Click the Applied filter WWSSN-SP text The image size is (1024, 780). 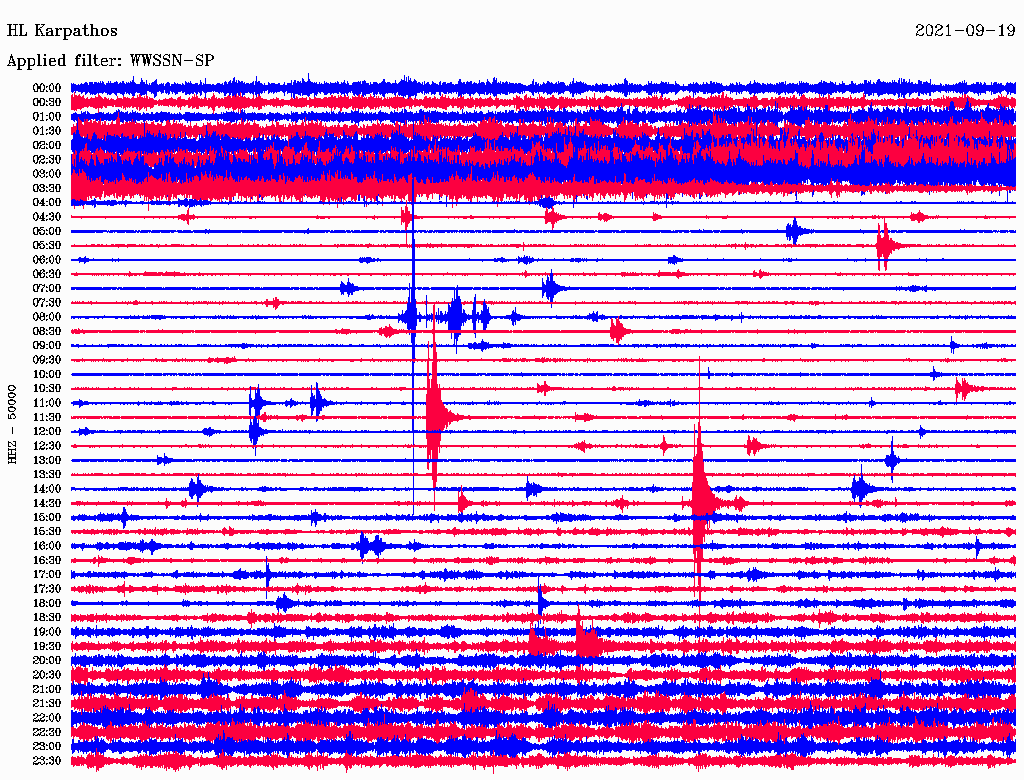[x=110, y=61]
